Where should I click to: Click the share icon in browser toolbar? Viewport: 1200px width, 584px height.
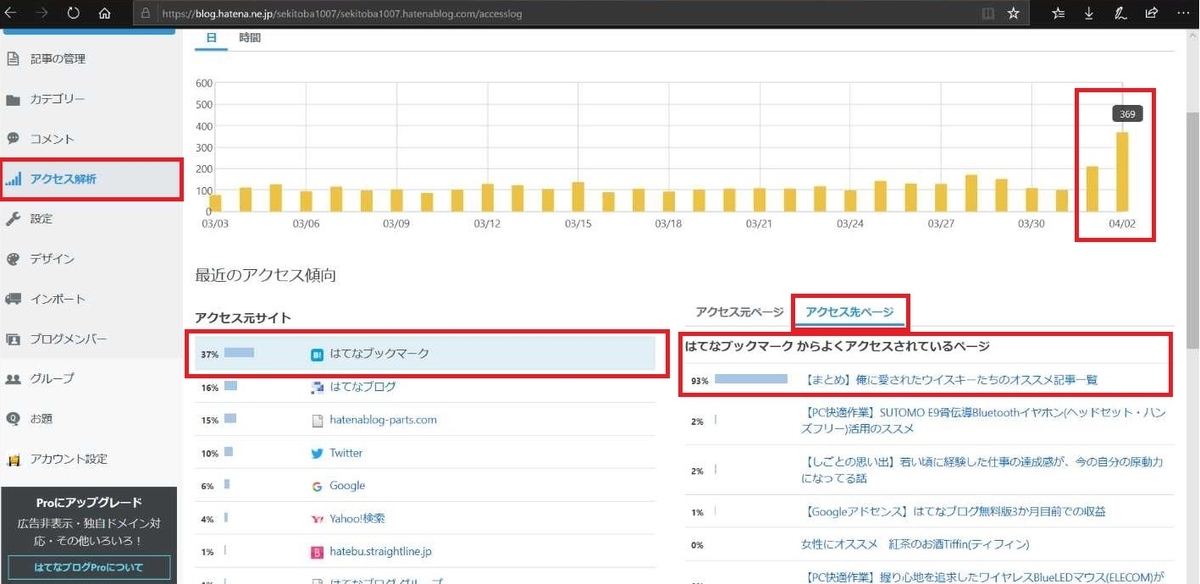(x=1151, y=14)
